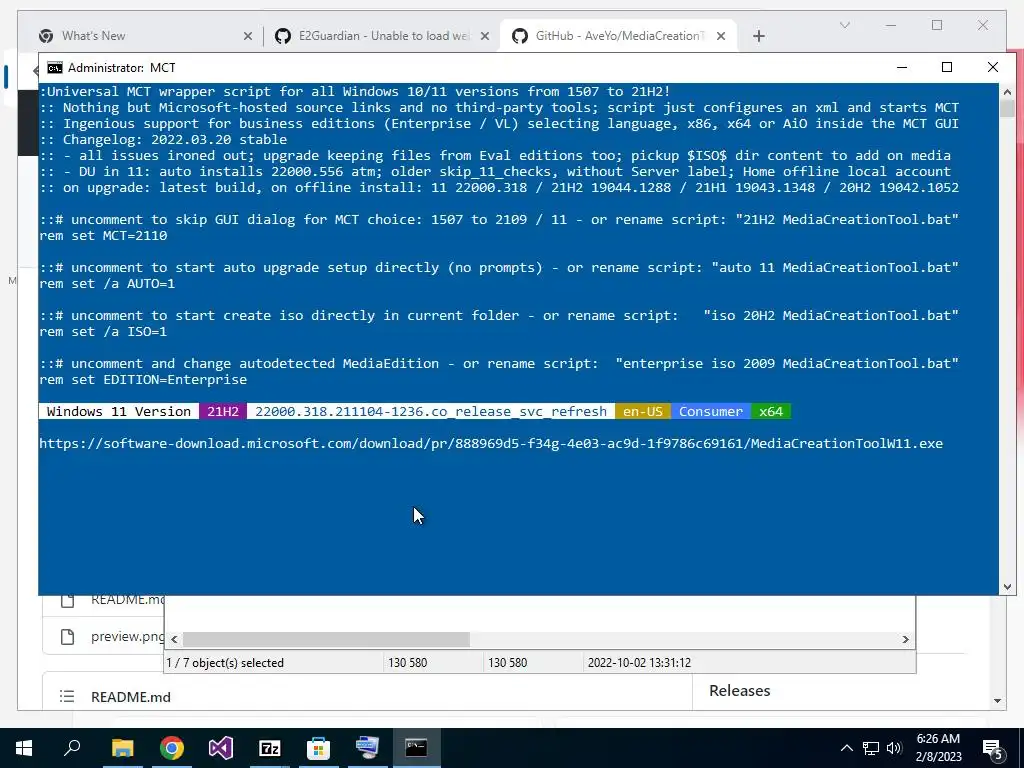Open the computer monitor app on taskbar
1024x768 pixels.
(x=368, y=748)
